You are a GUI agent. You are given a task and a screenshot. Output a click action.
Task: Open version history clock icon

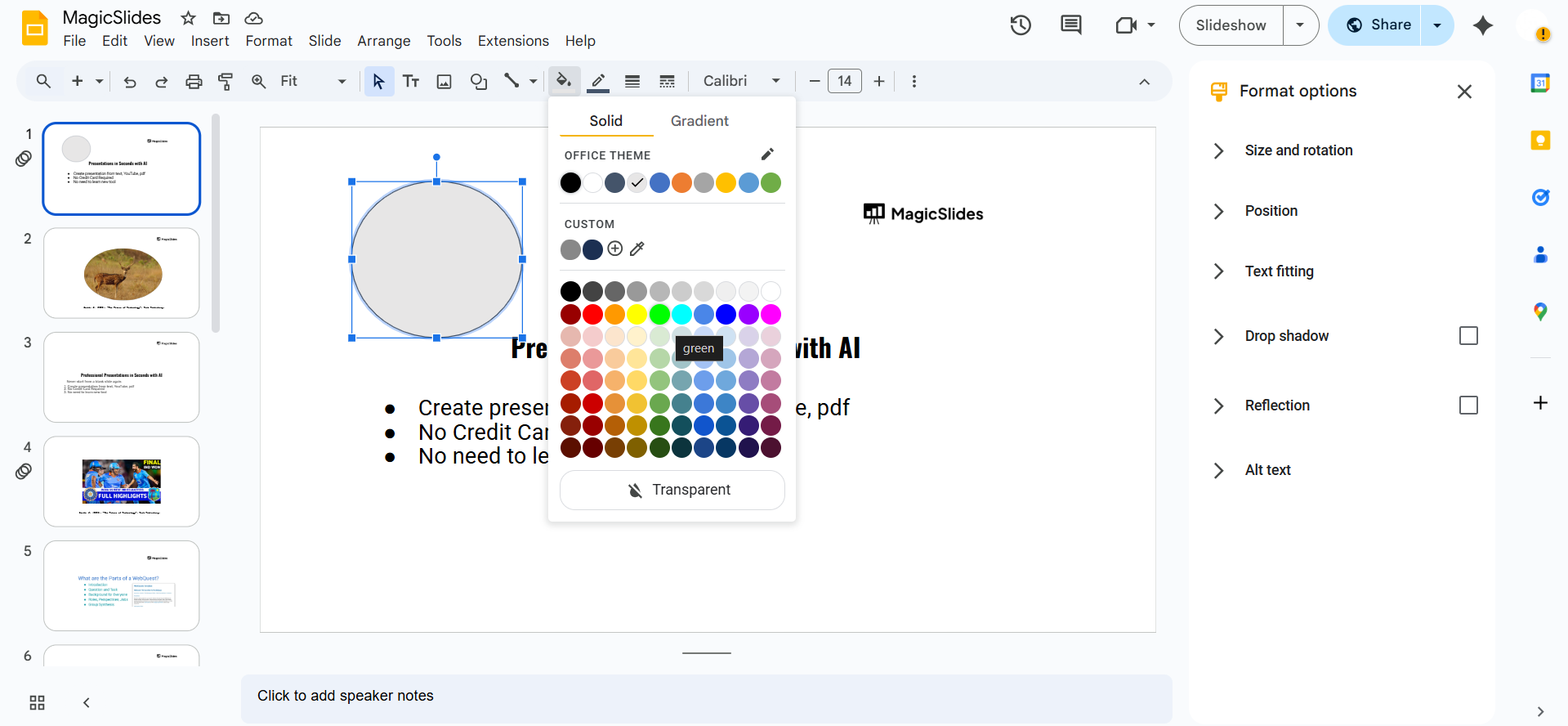click(x=1021, y=25)
